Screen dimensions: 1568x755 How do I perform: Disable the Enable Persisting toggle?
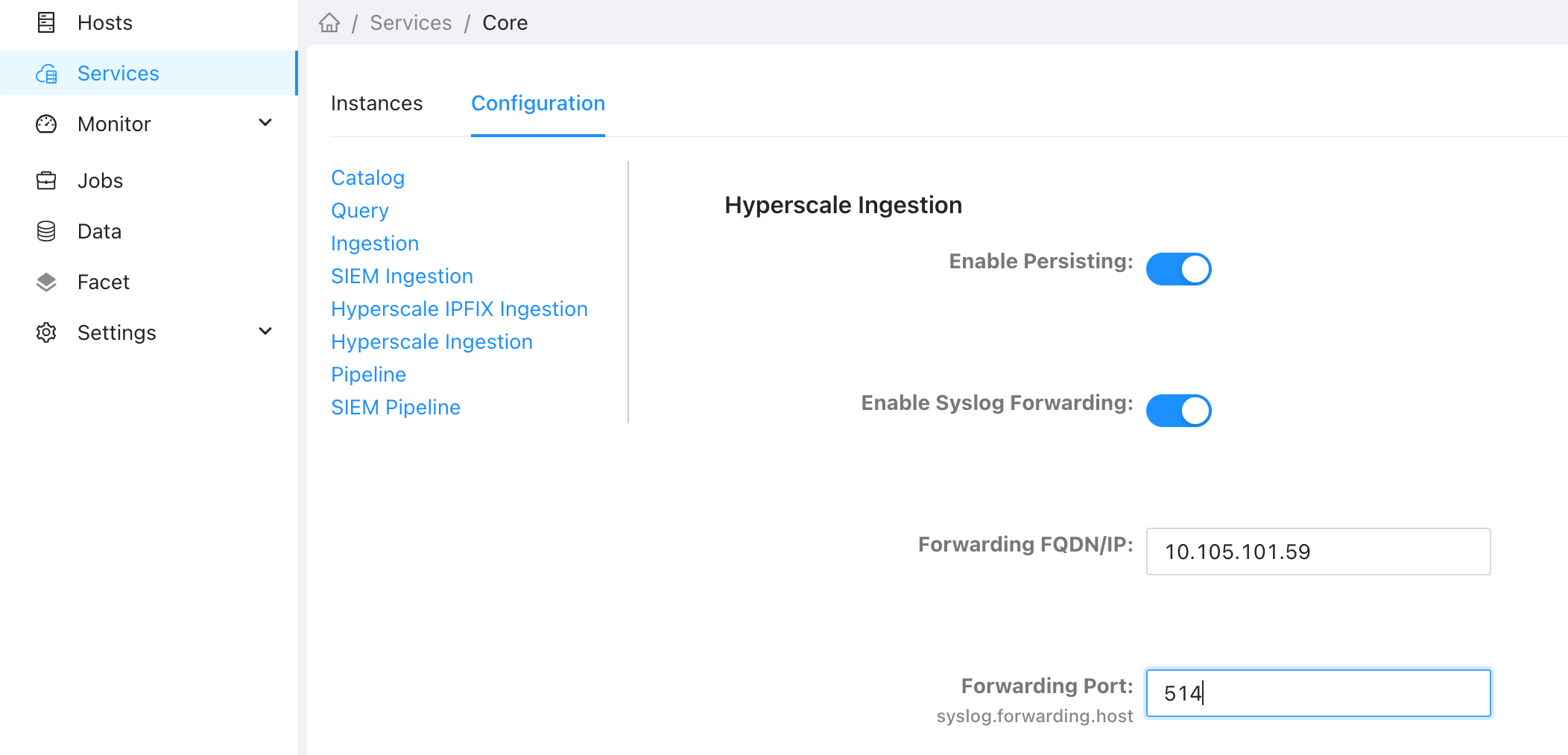pos(1179,269)
